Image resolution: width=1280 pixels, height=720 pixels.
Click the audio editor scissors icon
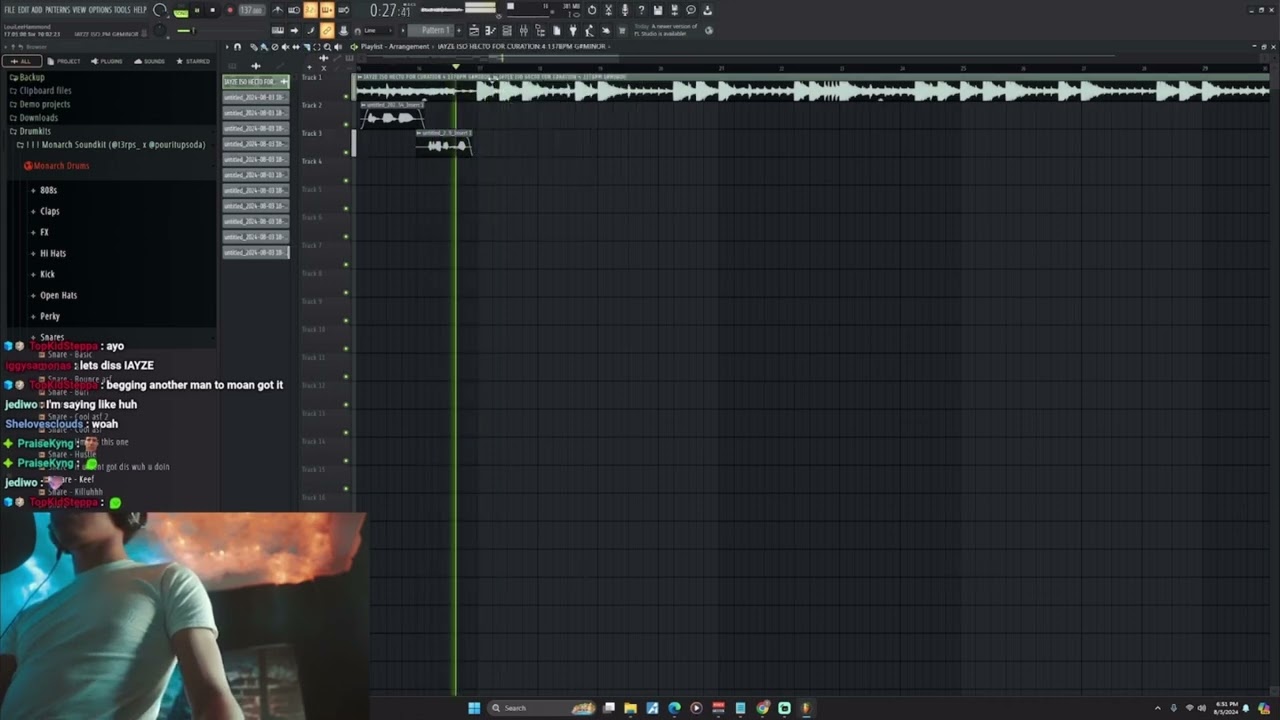tap(608, 10)
